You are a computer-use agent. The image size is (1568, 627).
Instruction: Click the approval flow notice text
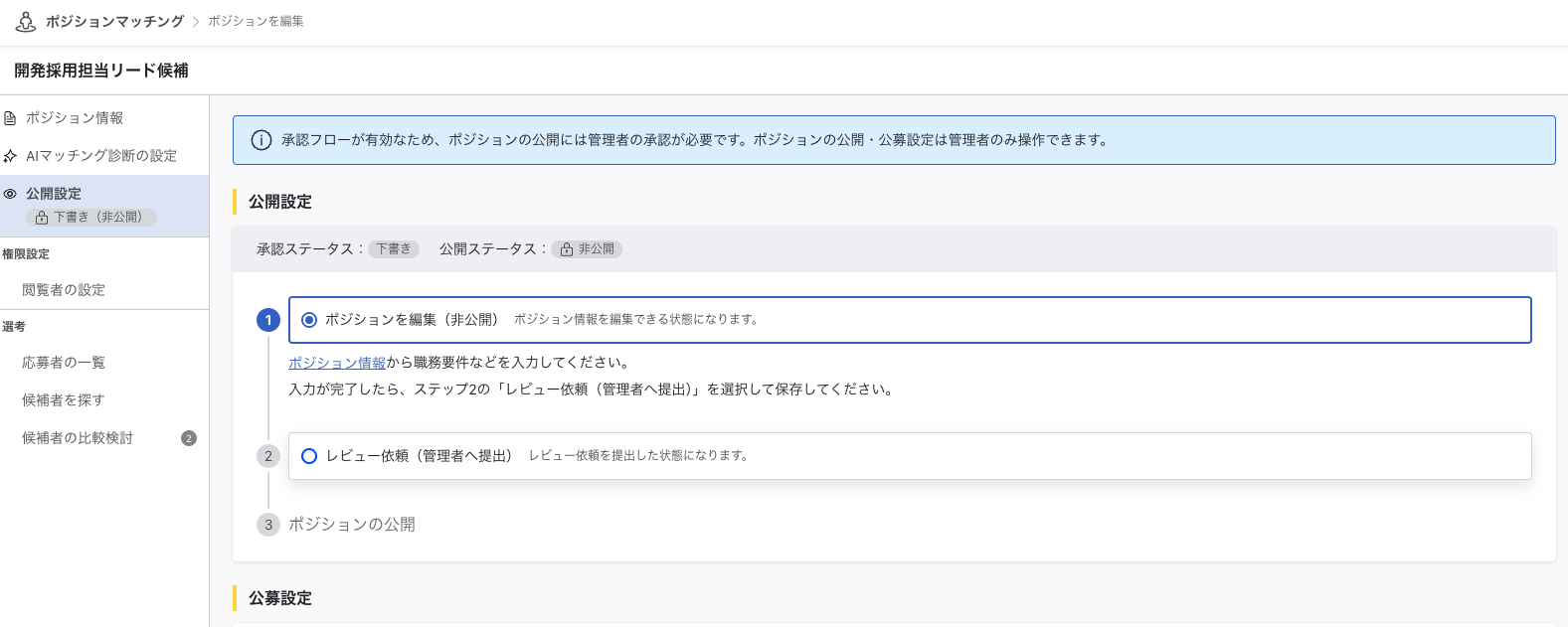tap(695, 140)
